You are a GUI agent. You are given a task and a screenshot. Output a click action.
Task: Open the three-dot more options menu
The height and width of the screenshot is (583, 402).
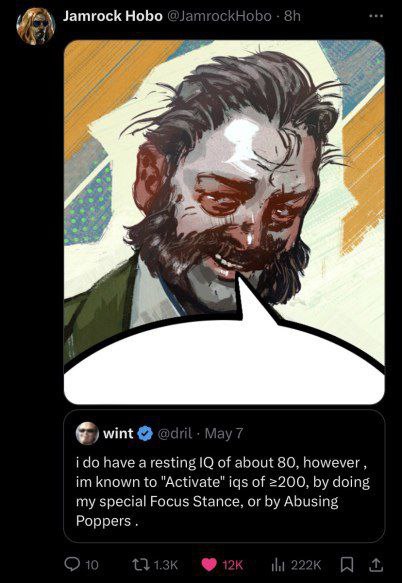pyautogui.click(x=376, y=17)
